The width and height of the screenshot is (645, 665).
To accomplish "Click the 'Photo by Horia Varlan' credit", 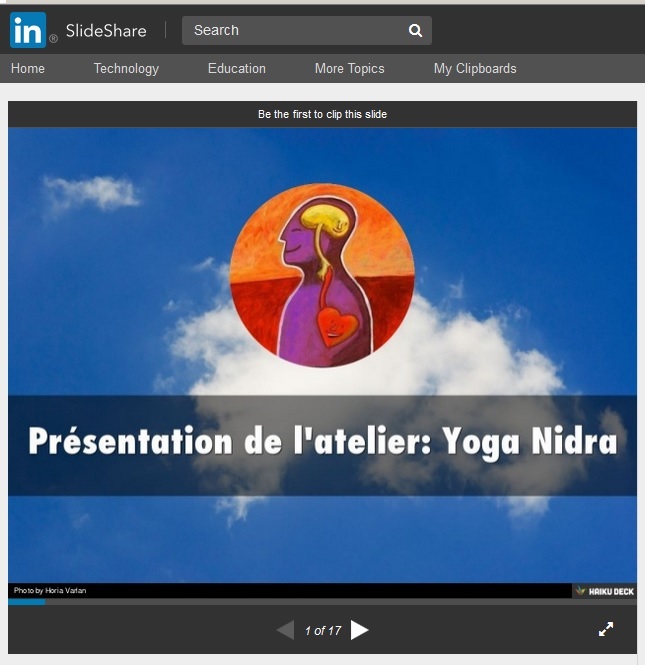I will coord(50,591).
